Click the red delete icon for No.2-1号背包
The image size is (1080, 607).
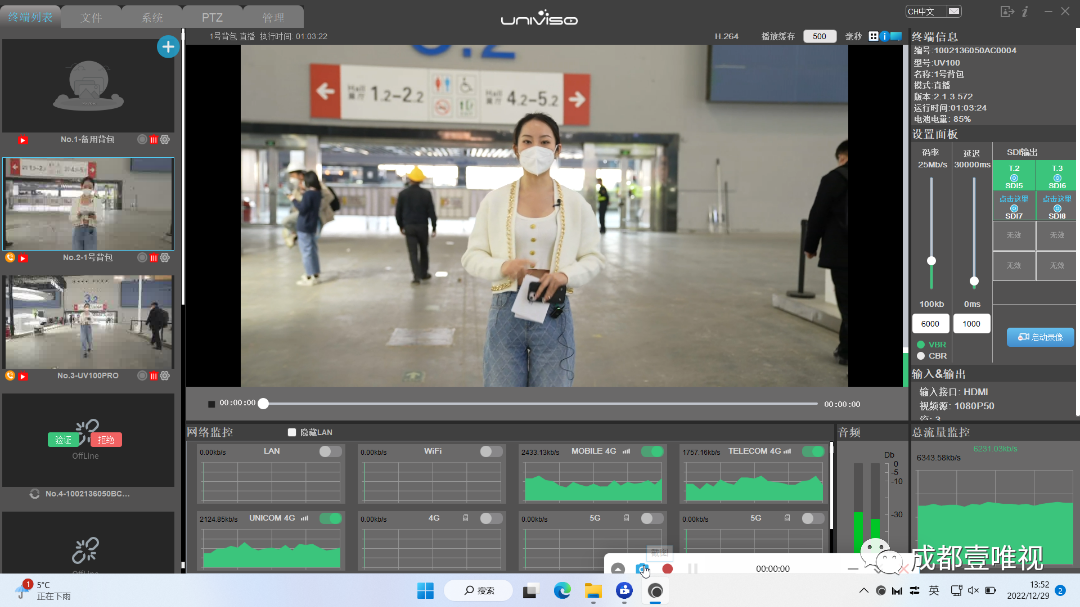[x=154, y=258]
